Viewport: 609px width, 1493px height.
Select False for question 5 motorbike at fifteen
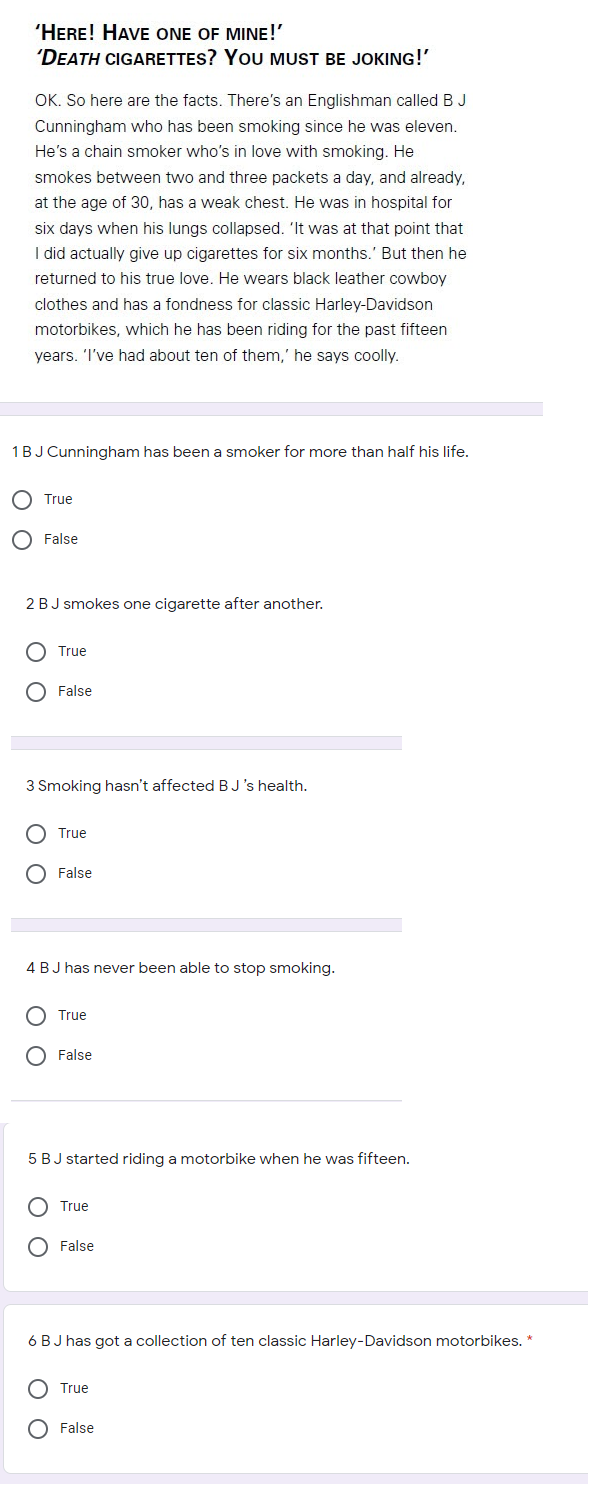click(x=39, y=1247)
